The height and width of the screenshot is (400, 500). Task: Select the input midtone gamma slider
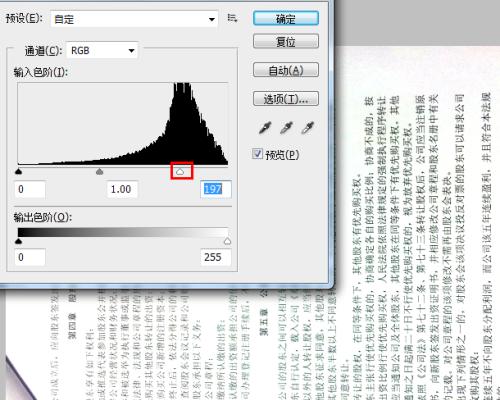(x=99, y=171)
